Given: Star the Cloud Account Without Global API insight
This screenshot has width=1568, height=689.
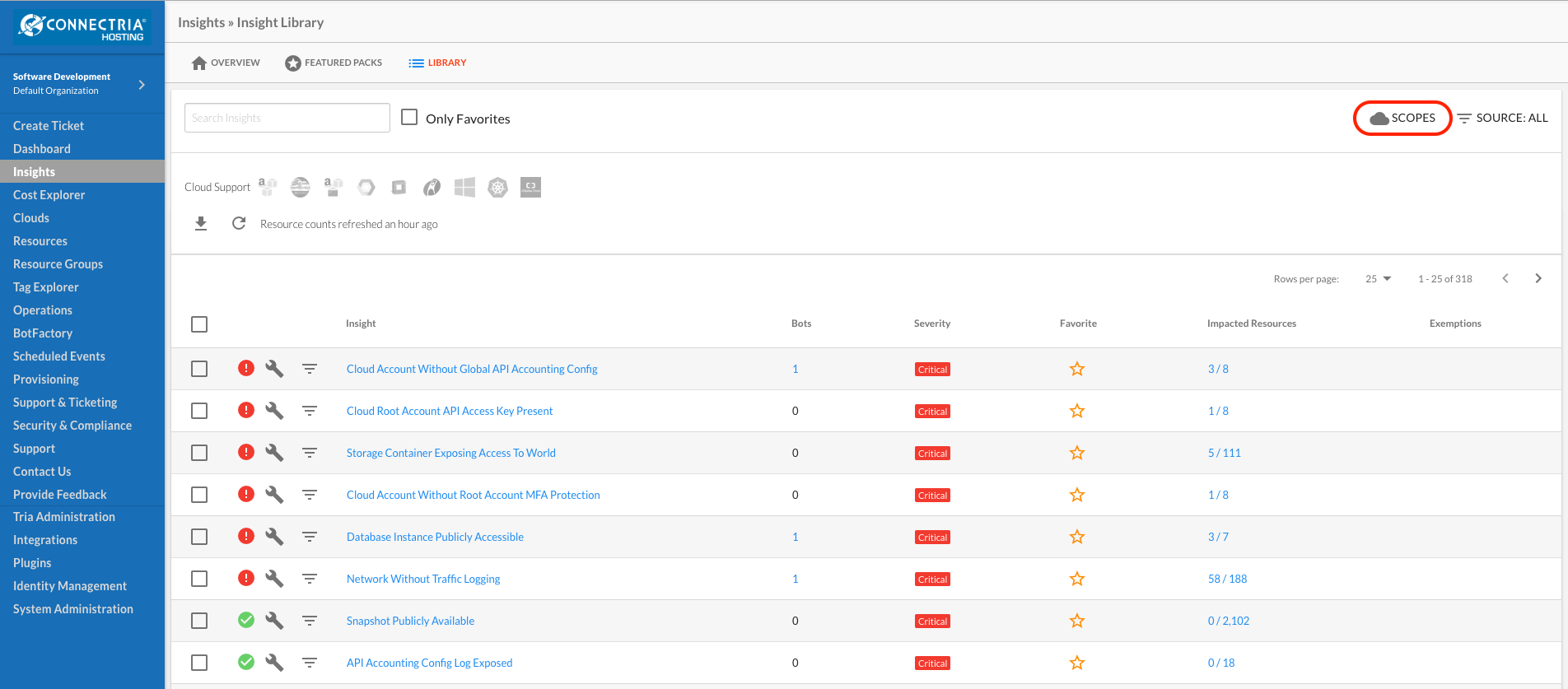Looking at the screenshot, I should pyautogui.click(x=1076, y=369).
